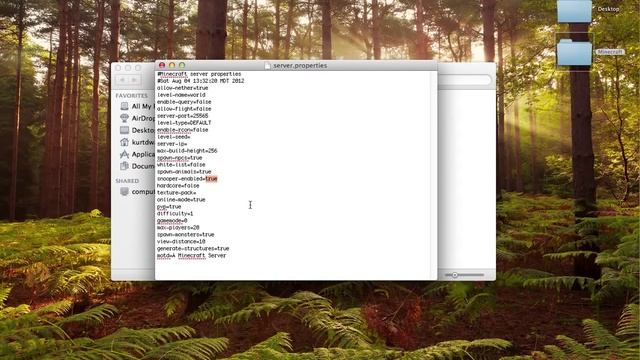Screen dimensions: 640x360
Task: Click the line 'spawn-monsters=true'
Action: tap(186, 235)
